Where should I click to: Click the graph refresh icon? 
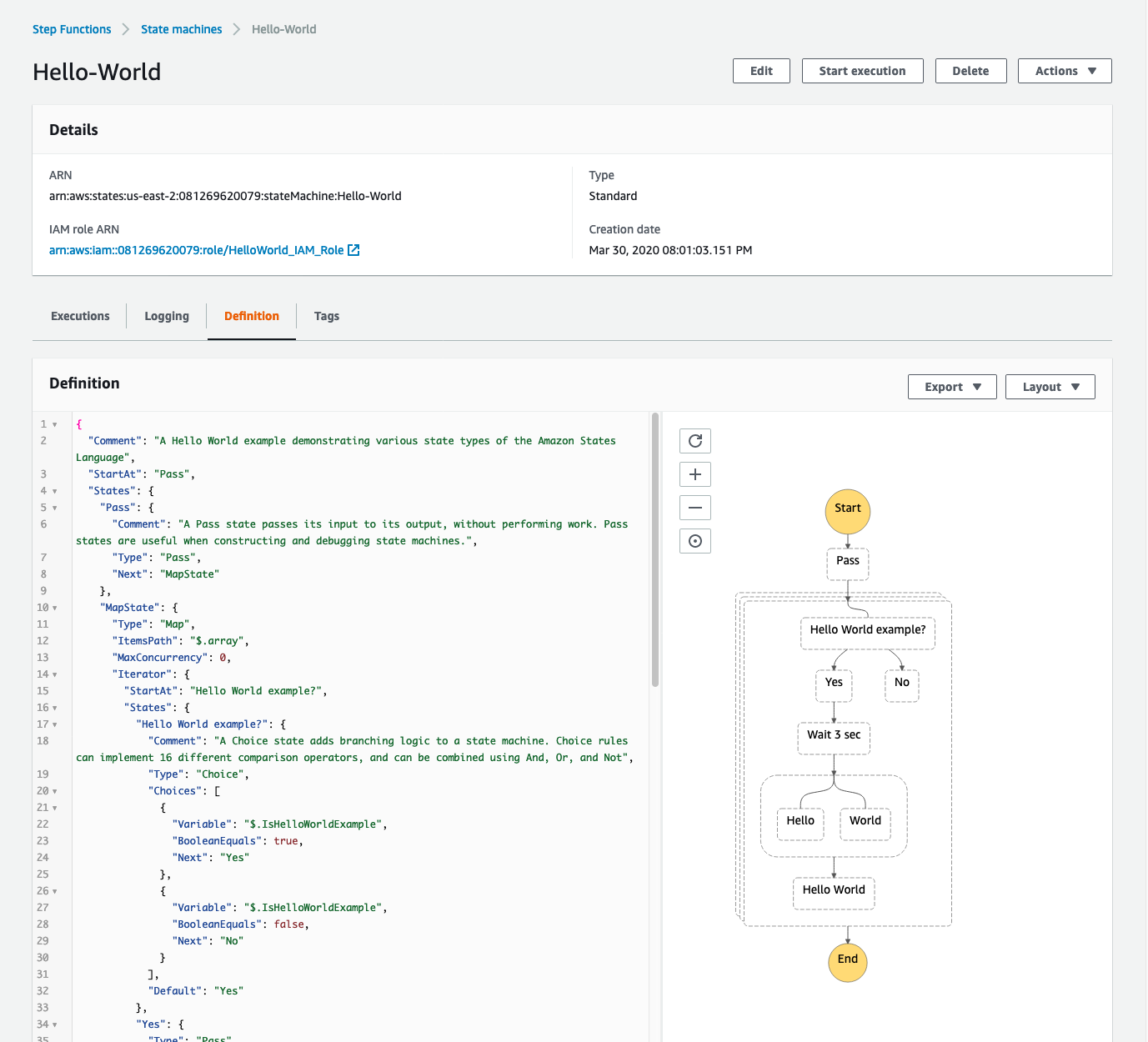[x=694, y=441]
